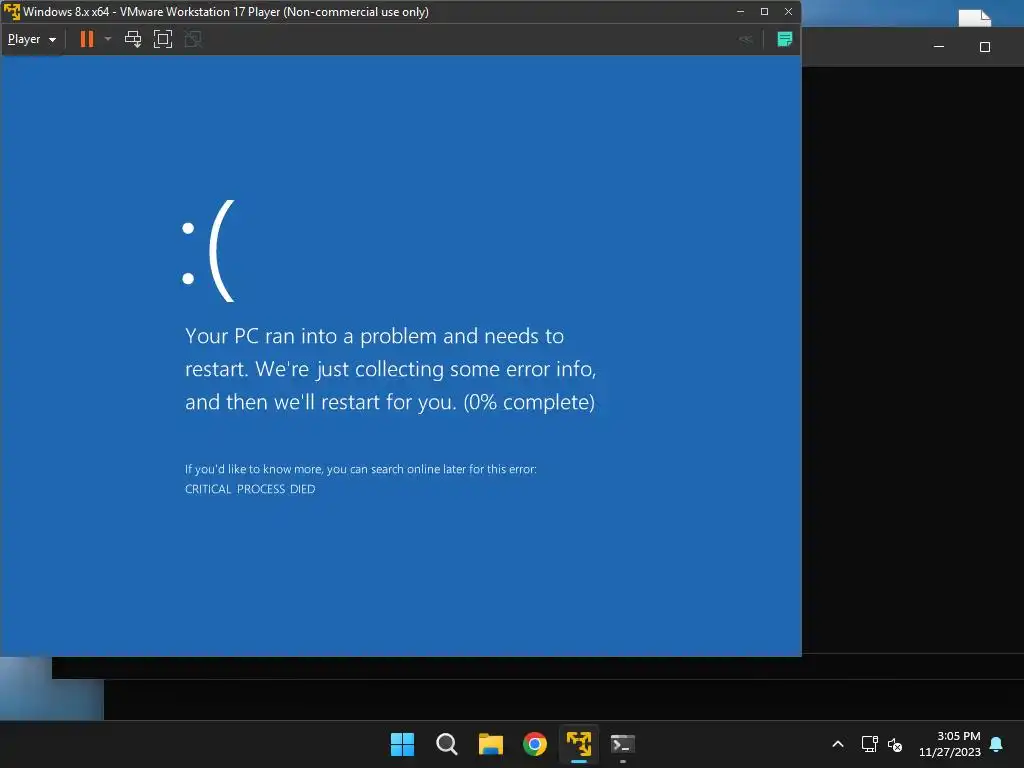Open the Player menu in VMware
1024x768 pixels.
coord(31,39)
